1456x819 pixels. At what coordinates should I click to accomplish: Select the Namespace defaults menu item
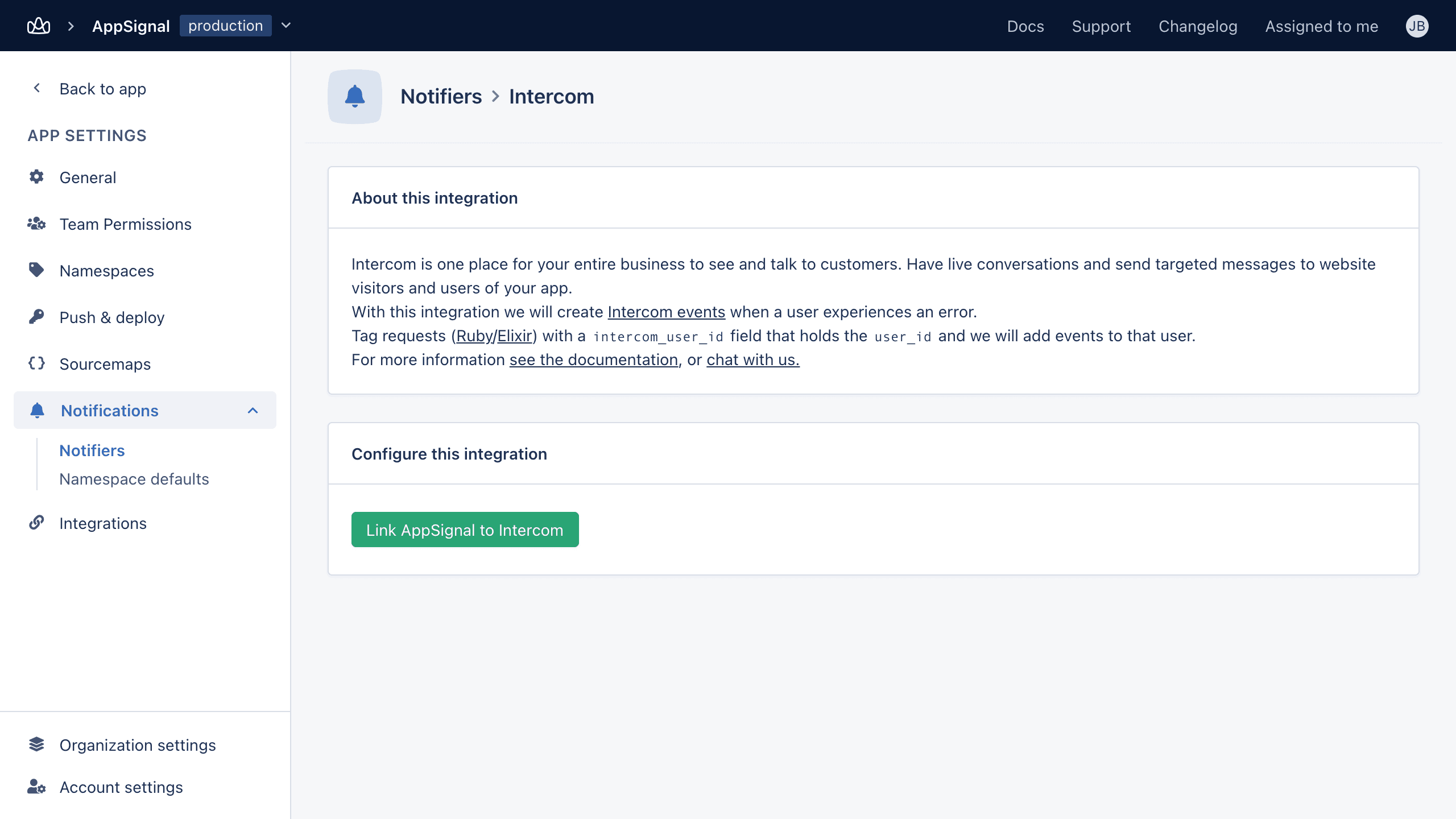[x=134, y=479]
